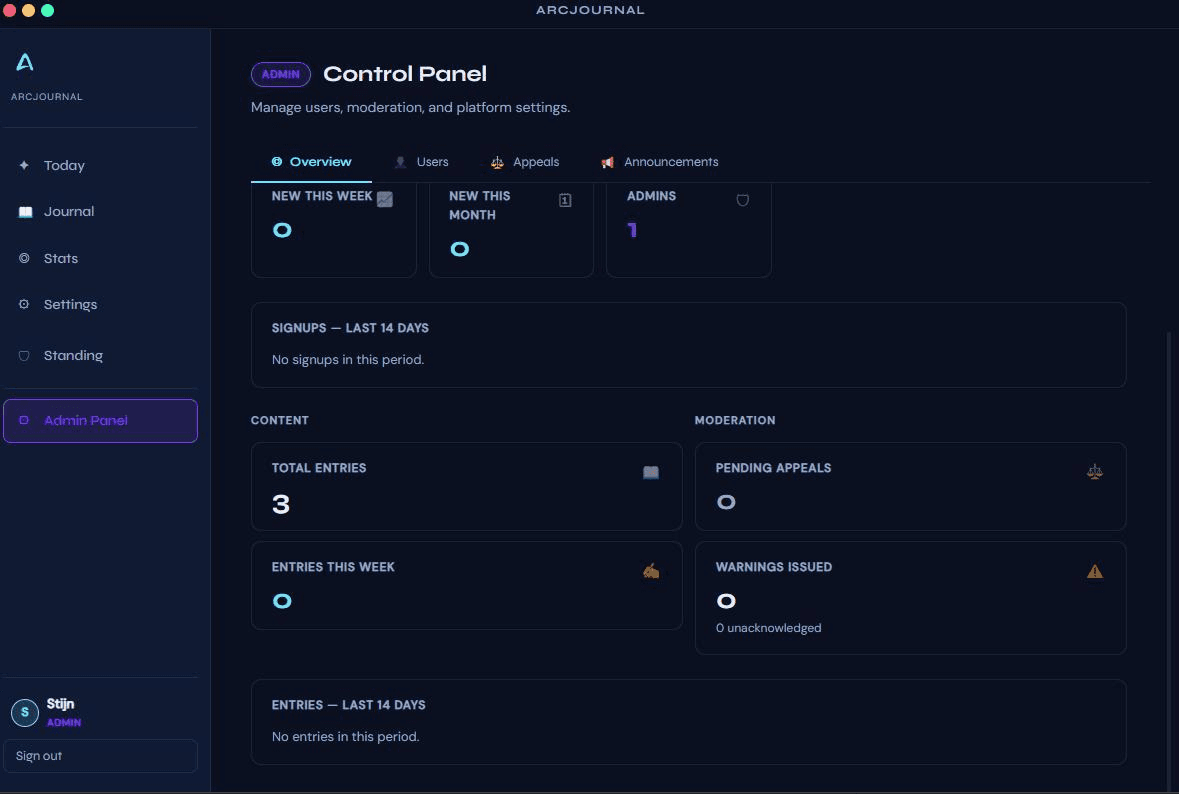The height and width of the screenshot is (794, 1179).
Task: Open Settings from the sidebar
Action: point(101,305)
